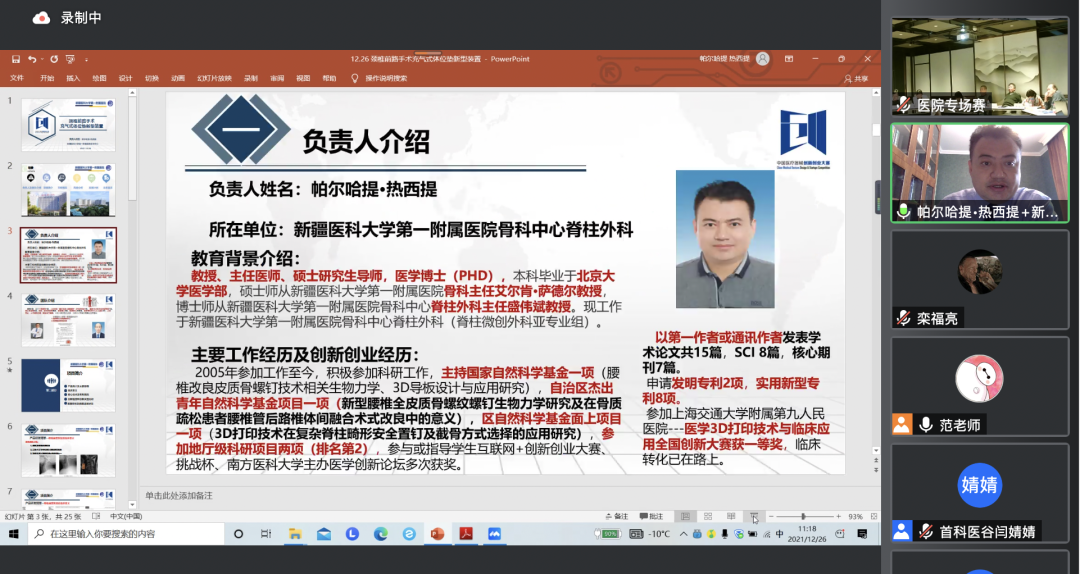Click the 医院专场赛 participant video tile

click(x=980, y=67)
